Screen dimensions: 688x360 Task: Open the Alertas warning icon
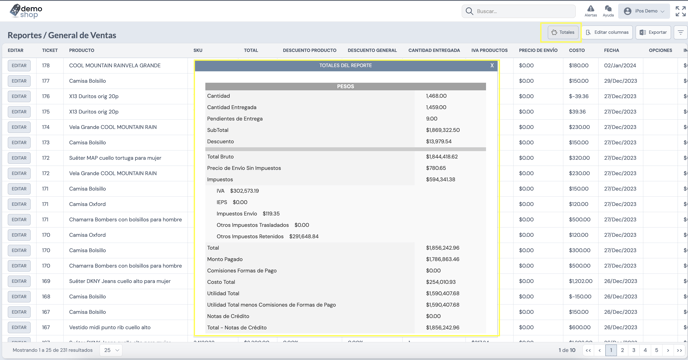click(591, 11)
